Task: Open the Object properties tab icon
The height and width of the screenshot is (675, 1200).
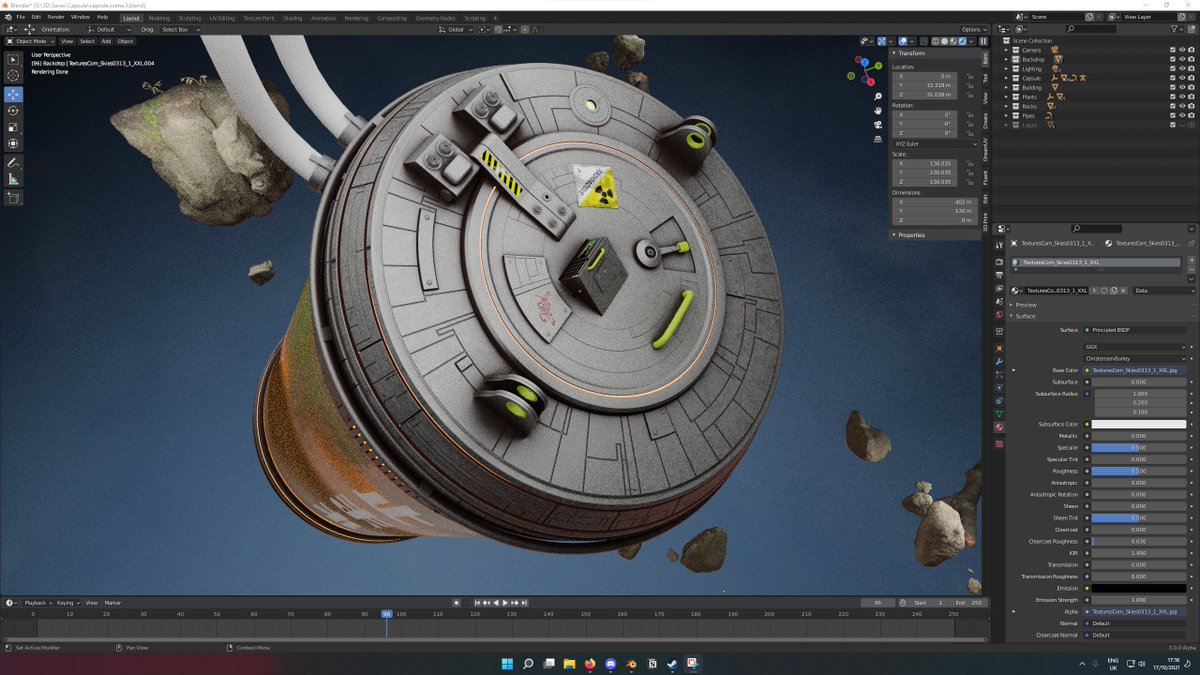Action: 998,347
